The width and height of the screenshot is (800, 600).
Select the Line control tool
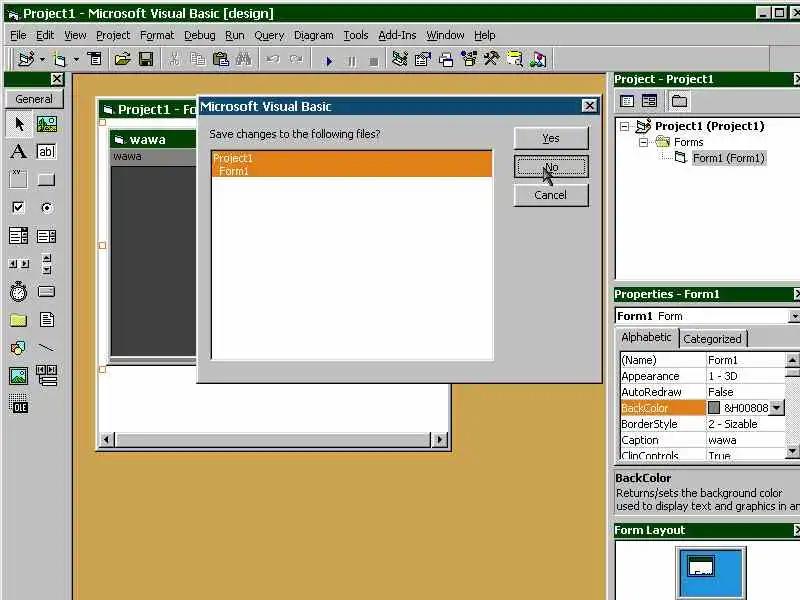point(46,348)
